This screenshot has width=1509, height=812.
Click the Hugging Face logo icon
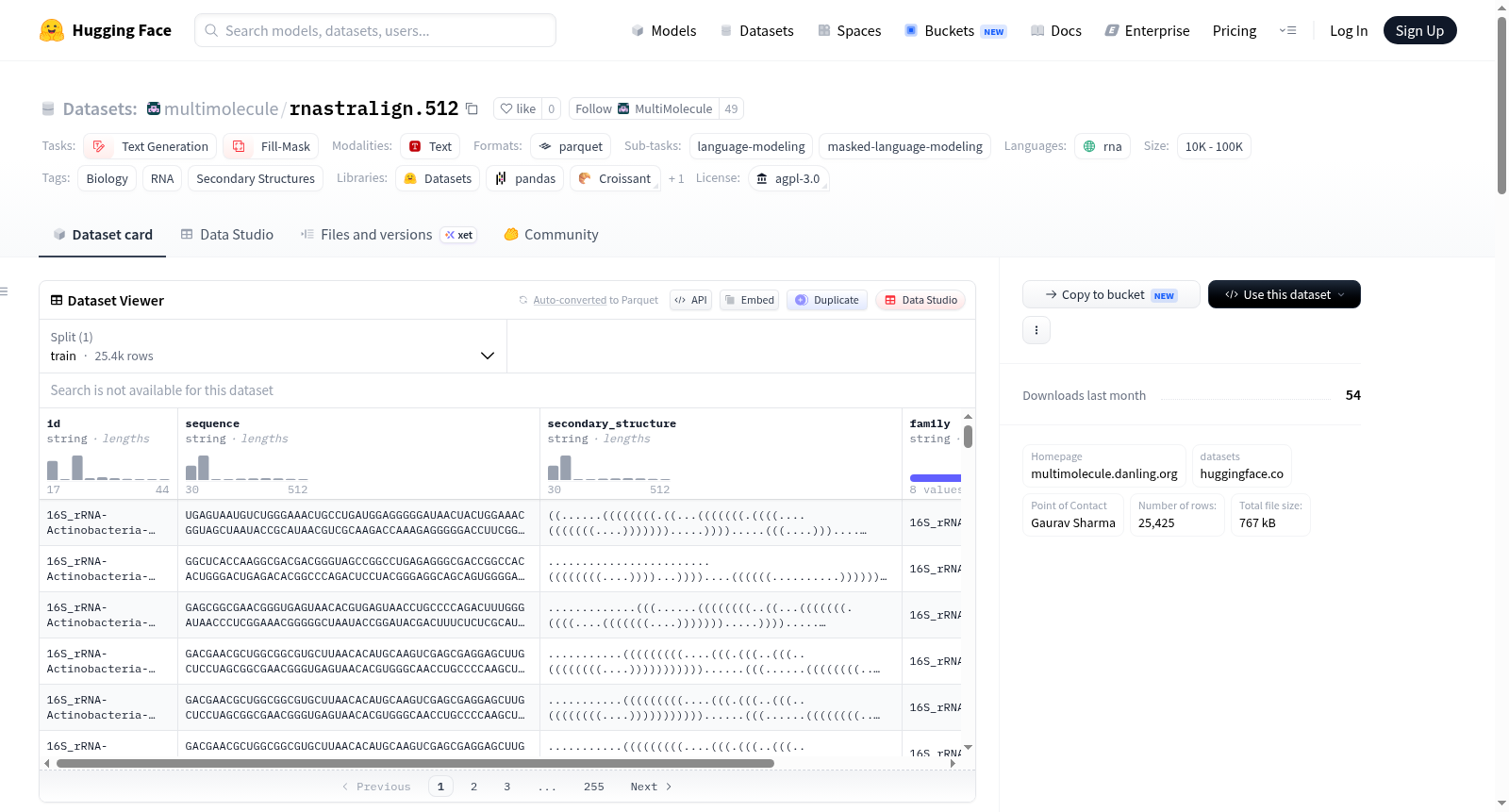click(x=52, y=30)
